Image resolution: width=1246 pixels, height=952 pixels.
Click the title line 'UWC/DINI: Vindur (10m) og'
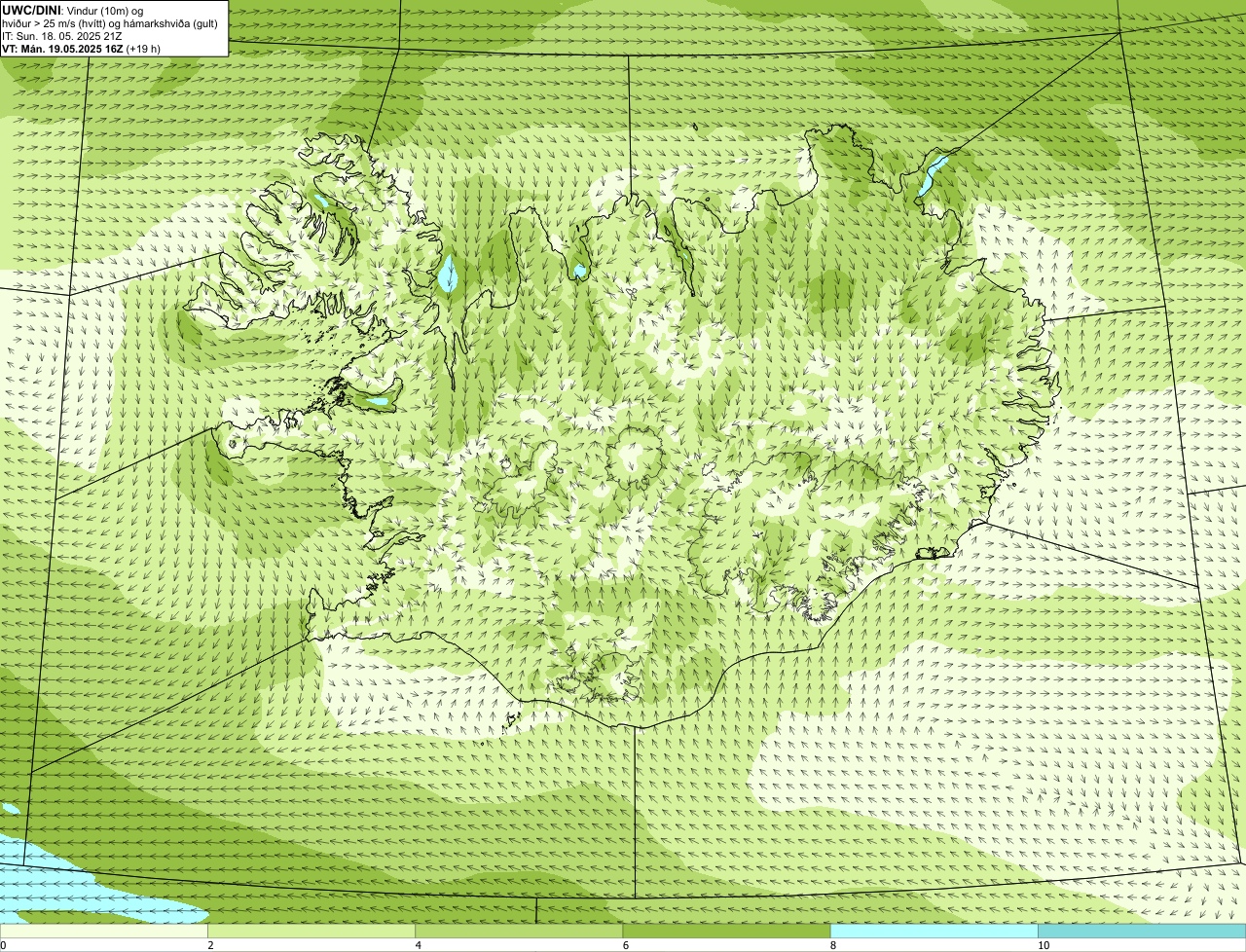[73, 10]
